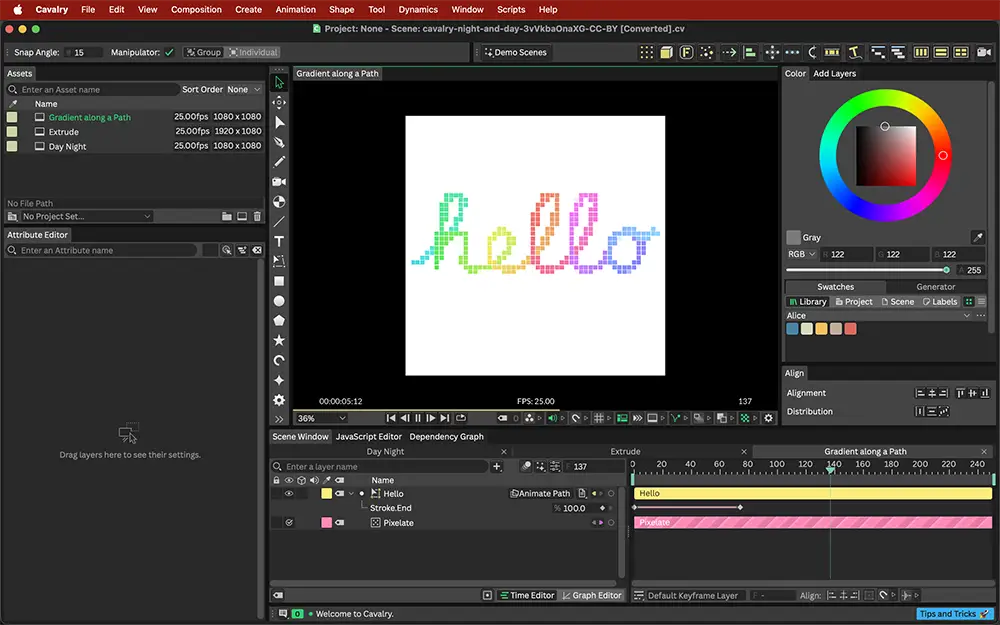Pick the blue swatch in Alice palette
Screen dimensions: 1000x625
(x=792, y=328)
